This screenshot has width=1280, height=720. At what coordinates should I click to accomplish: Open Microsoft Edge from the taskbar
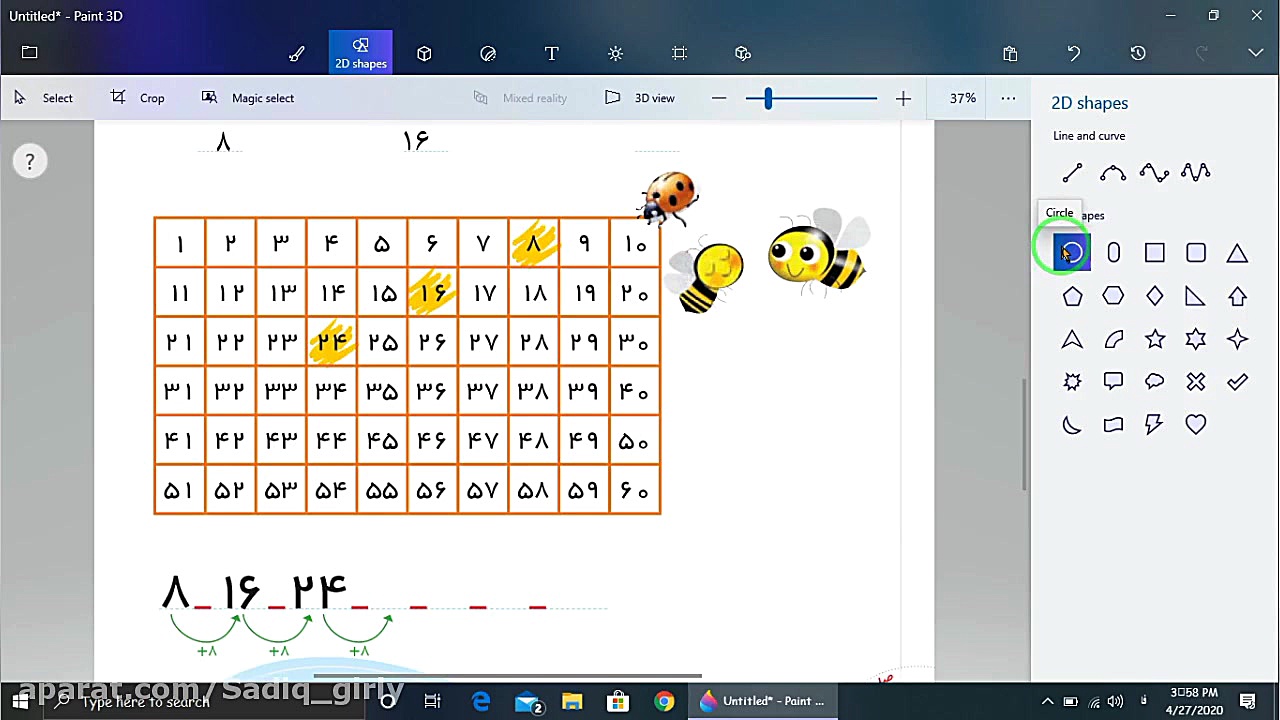pos(481,701)
